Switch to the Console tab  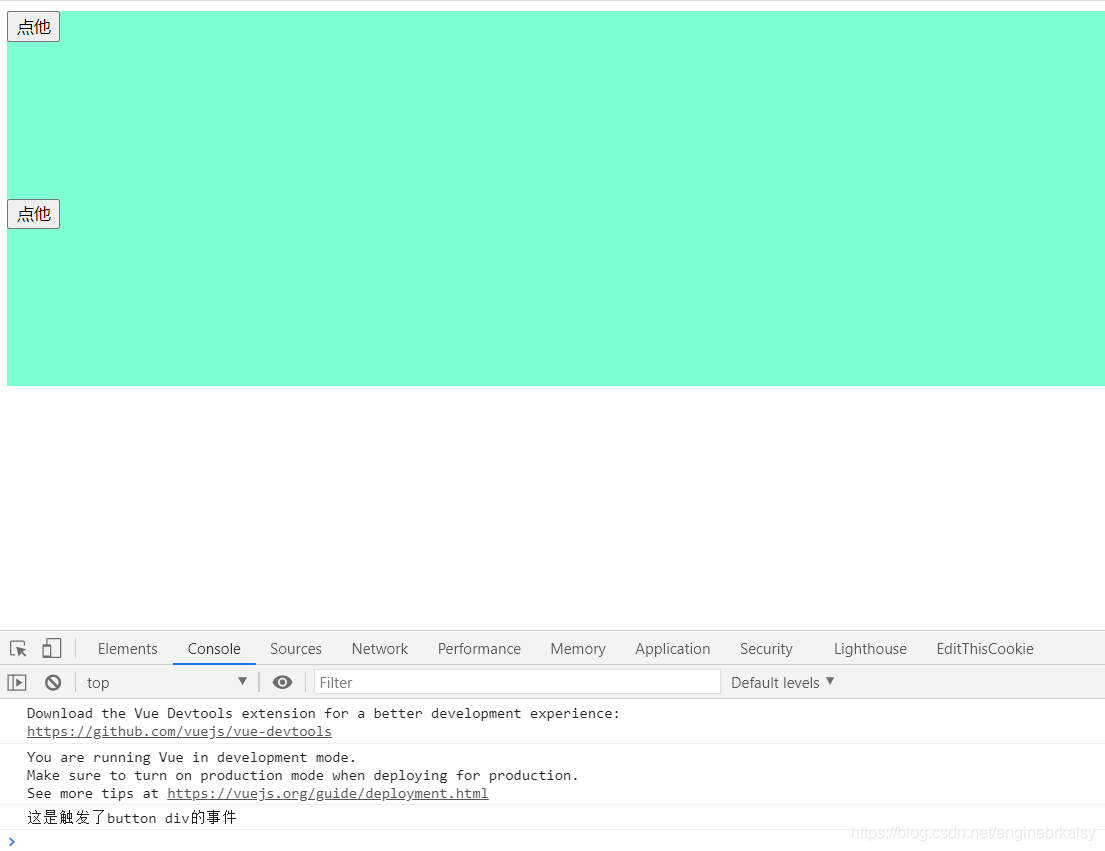click(214, 649)
